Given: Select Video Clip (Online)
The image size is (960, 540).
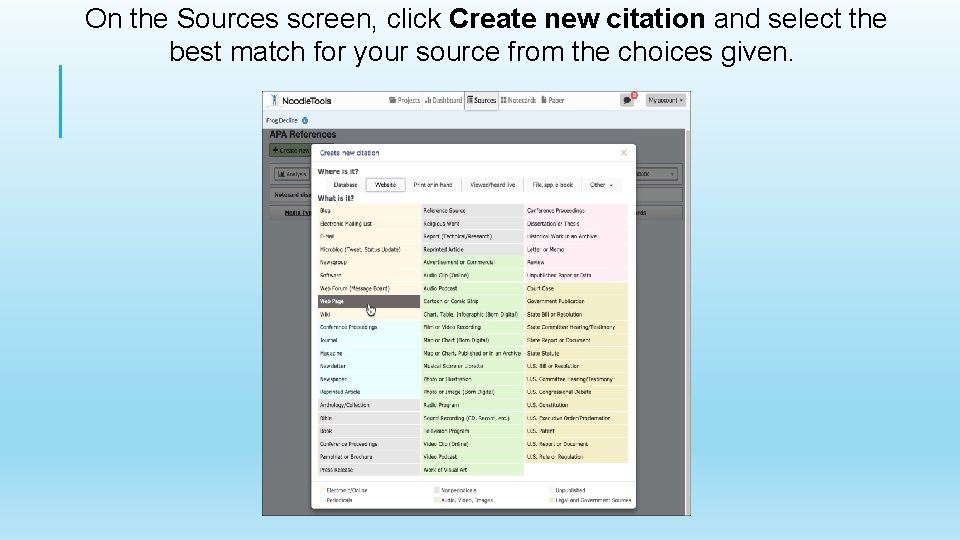Looking at the screenshot, I should [x=472, y=444].
